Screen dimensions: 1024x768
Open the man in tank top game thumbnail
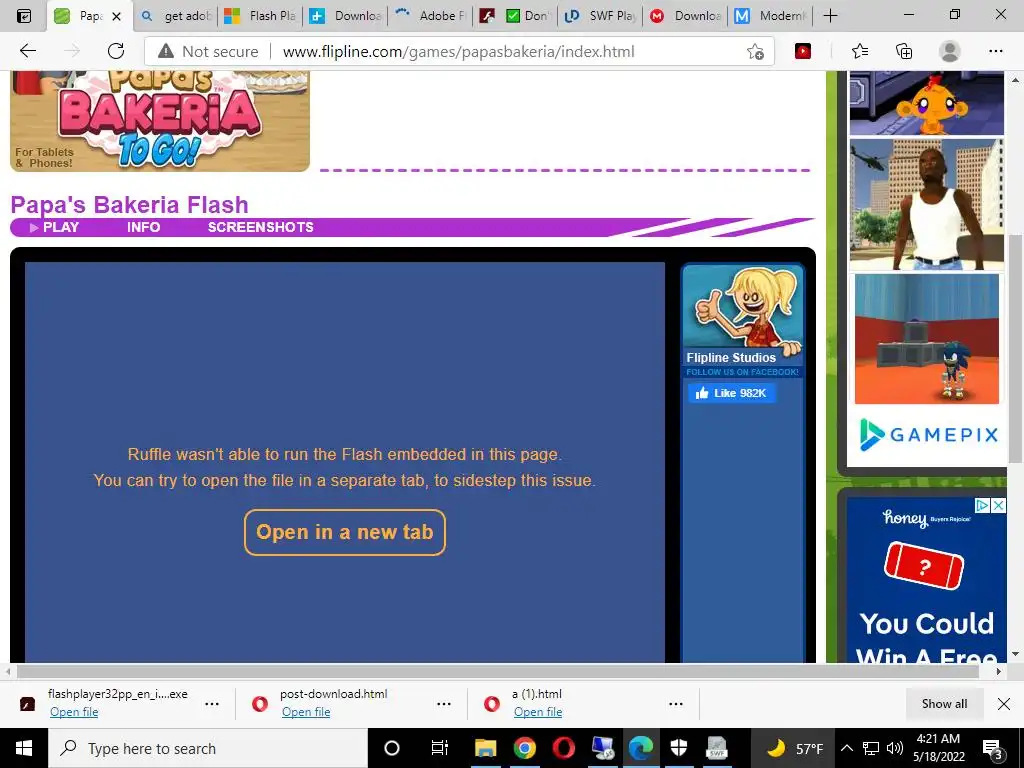pos(926,204)
